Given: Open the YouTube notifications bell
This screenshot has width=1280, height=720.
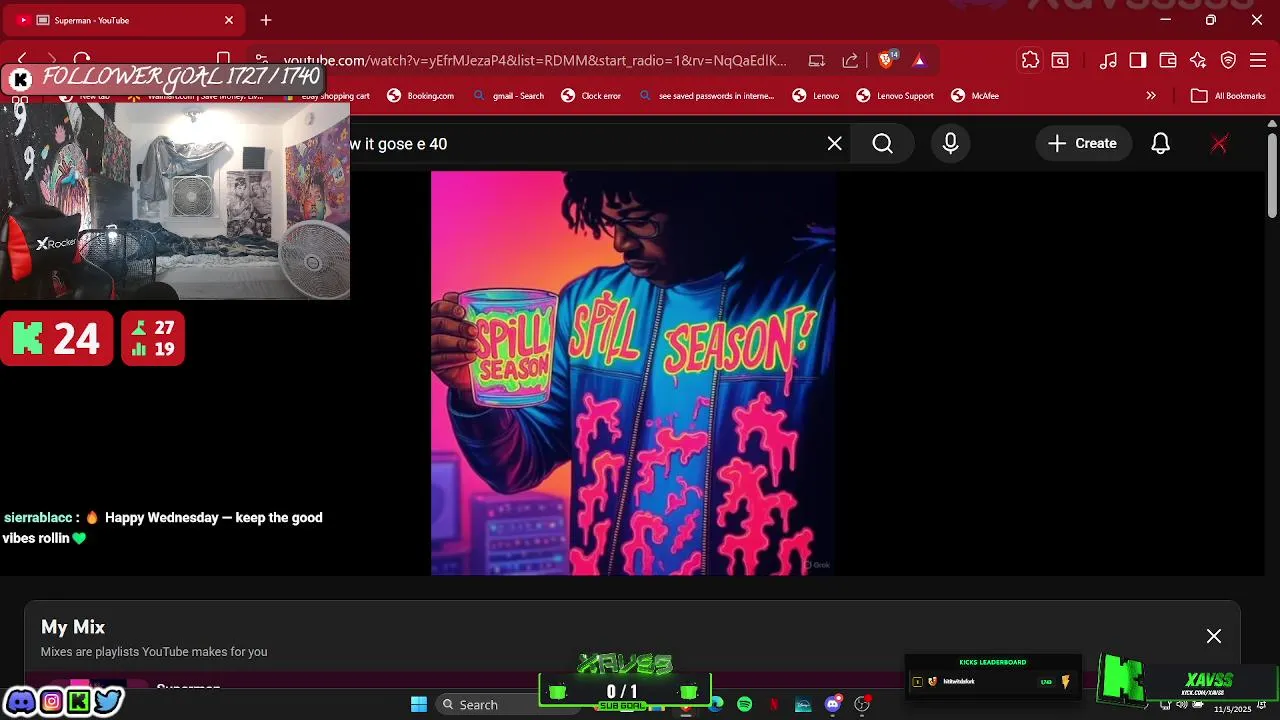Looking at the screenshot, I should coord(1161,144).
